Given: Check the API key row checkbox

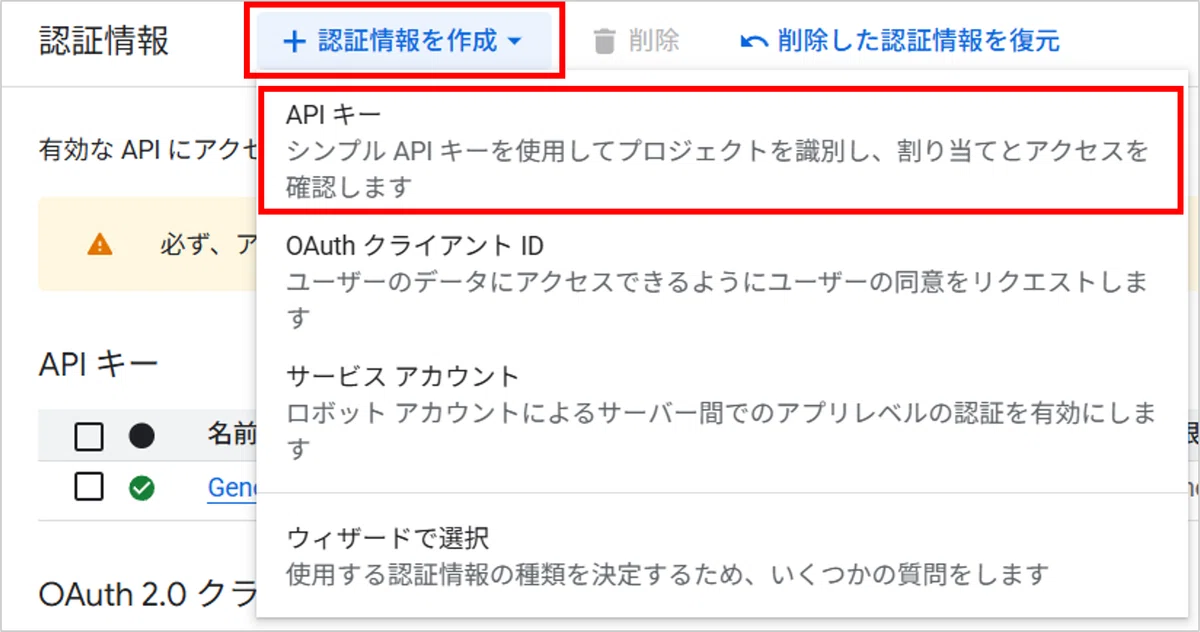Looking at the screenshot, I should tap(89, 488).
